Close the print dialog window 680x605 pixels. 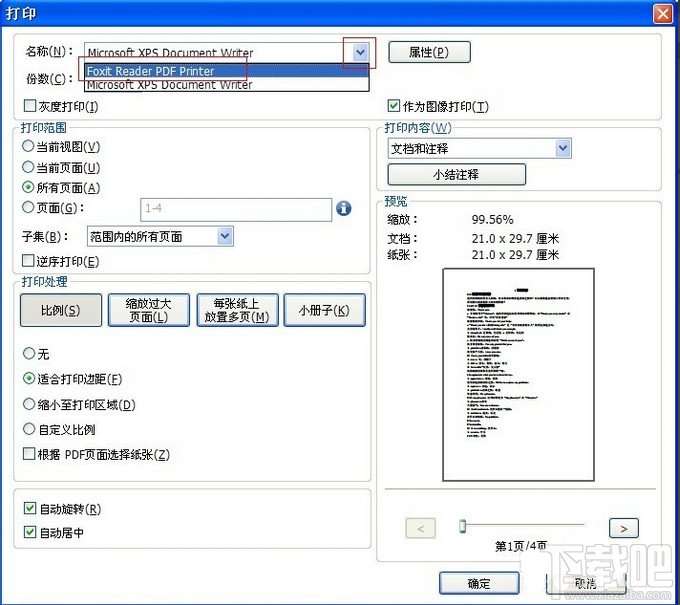[663, 14]
